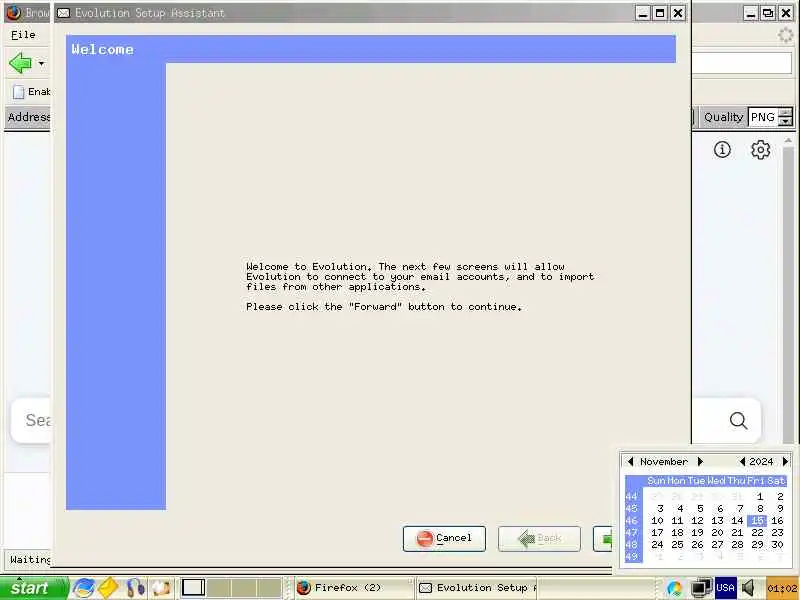Switch to the third desktop in the pager
This screenshot has height=600, width=800.
click(244, 588)
